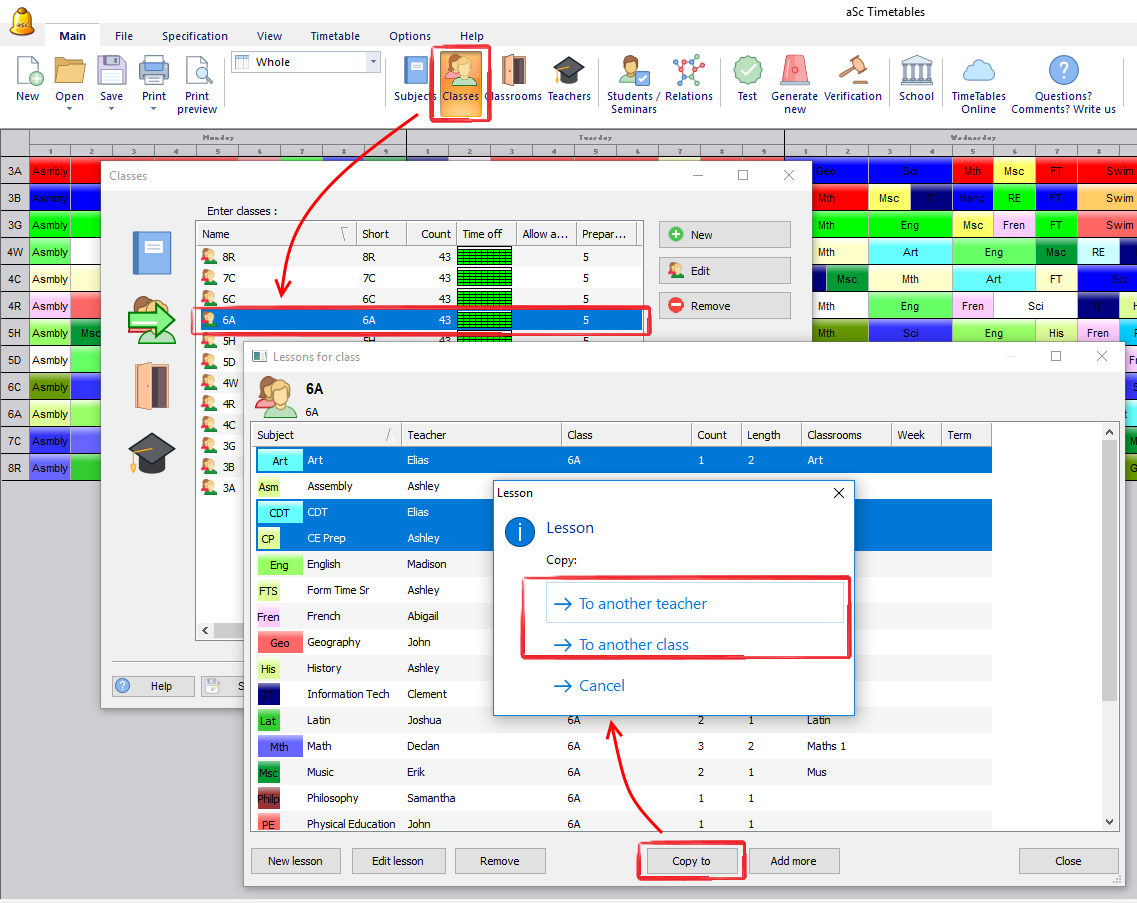Screen dimensions: 1137x903
Task: Click the green Time off grid for 8R
Action: pos(484,257)
